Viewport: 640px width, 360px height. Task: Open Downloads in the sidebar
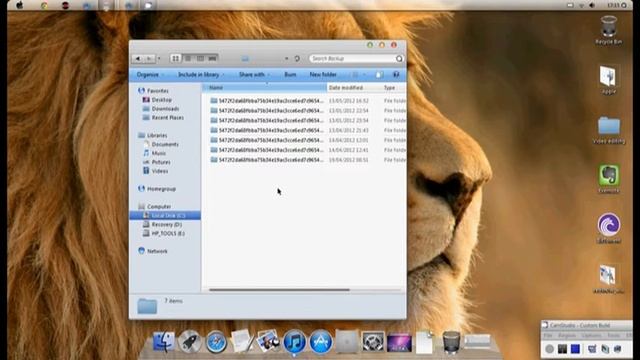160,109
